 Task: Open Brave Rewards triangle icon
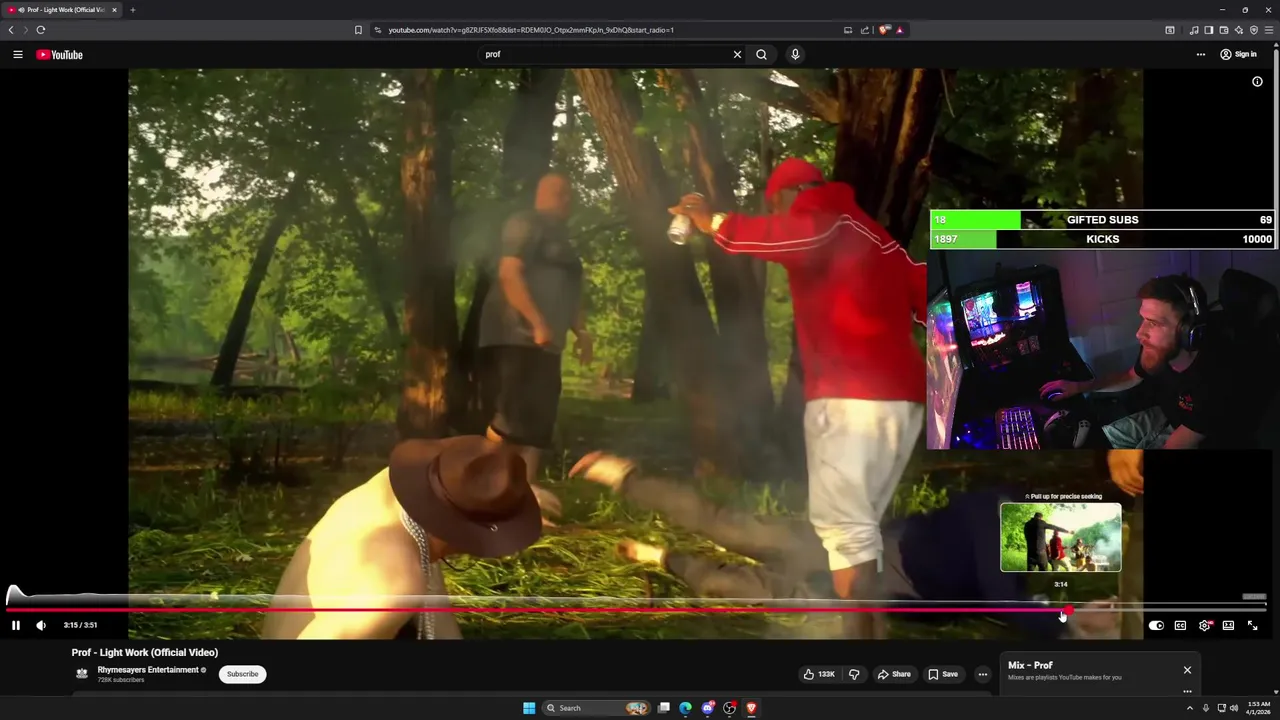[x=899, y=30]
